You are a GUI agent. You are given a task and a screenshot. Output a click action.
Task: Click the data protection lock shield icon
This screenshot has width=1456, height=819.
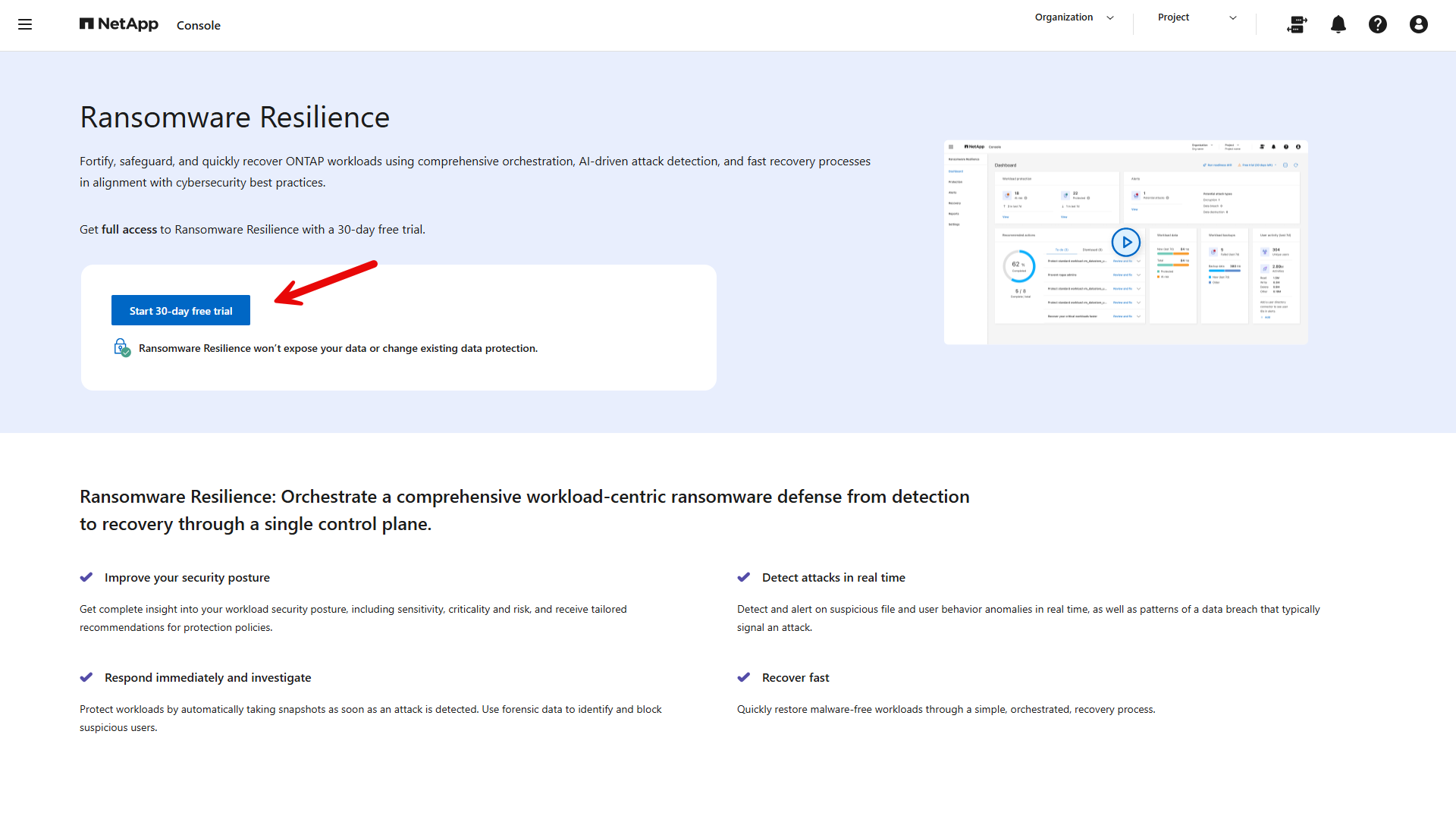pyautogui.click(x=121, y=348)
